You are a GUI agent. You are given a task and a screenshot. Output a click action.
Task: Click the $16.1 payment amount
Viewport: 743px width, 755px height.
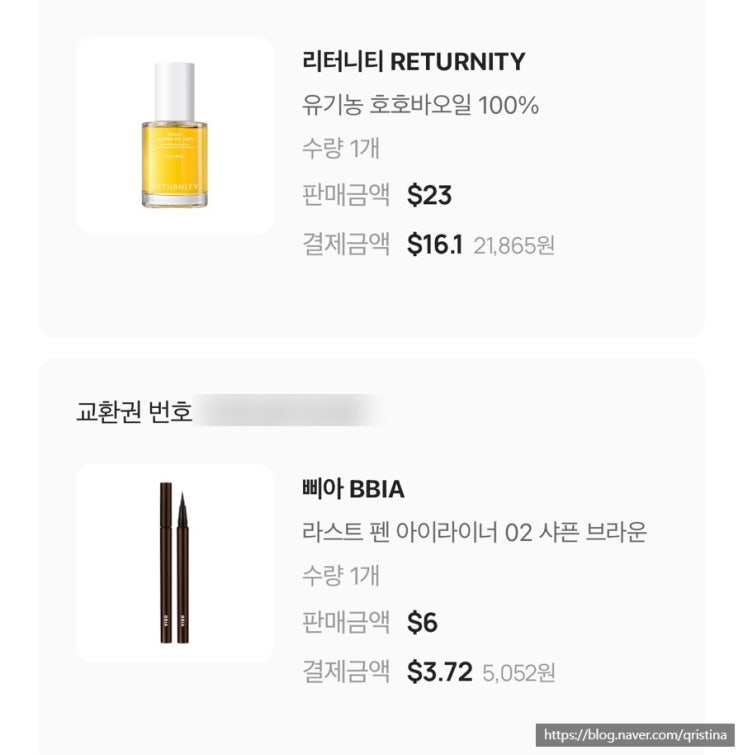click(434, 245)
